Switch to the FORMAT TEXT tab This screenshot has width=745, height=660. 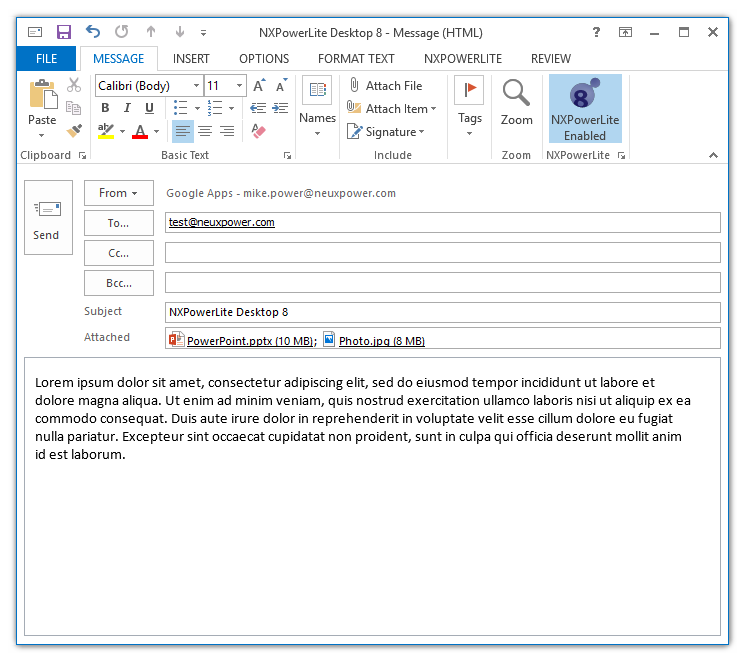coord(356,59)
